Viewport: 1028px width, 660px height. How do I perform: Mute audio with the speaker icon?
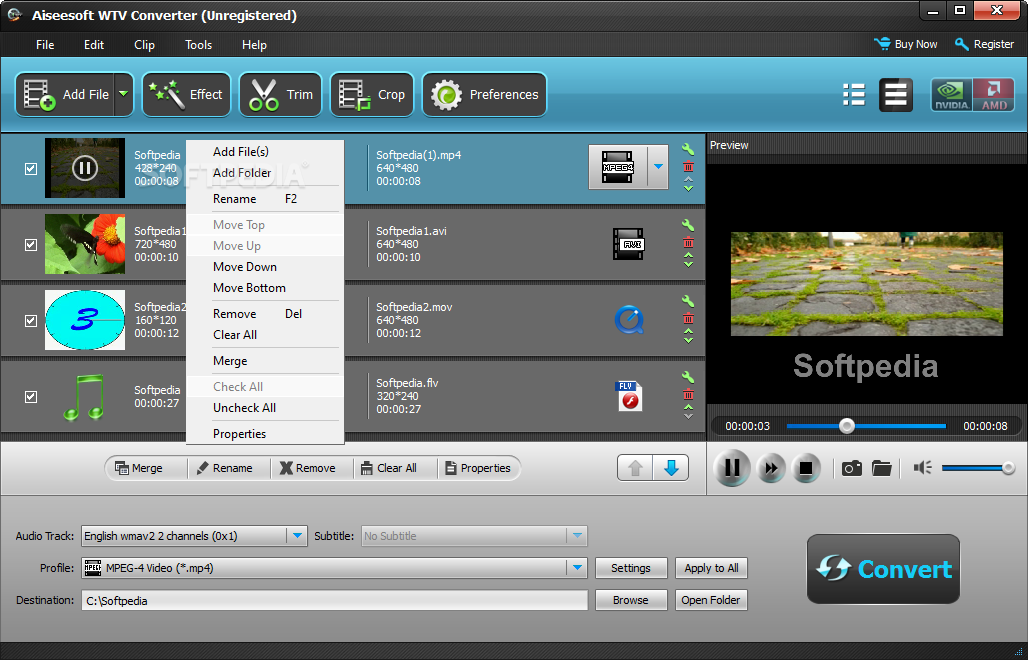922,467
